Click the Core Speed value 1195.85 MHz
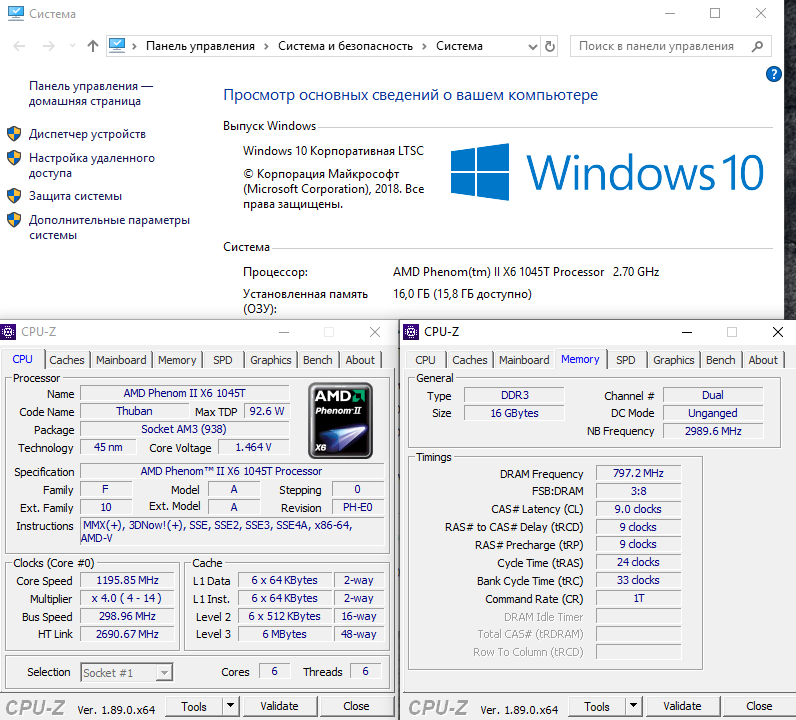 point(127,580)
